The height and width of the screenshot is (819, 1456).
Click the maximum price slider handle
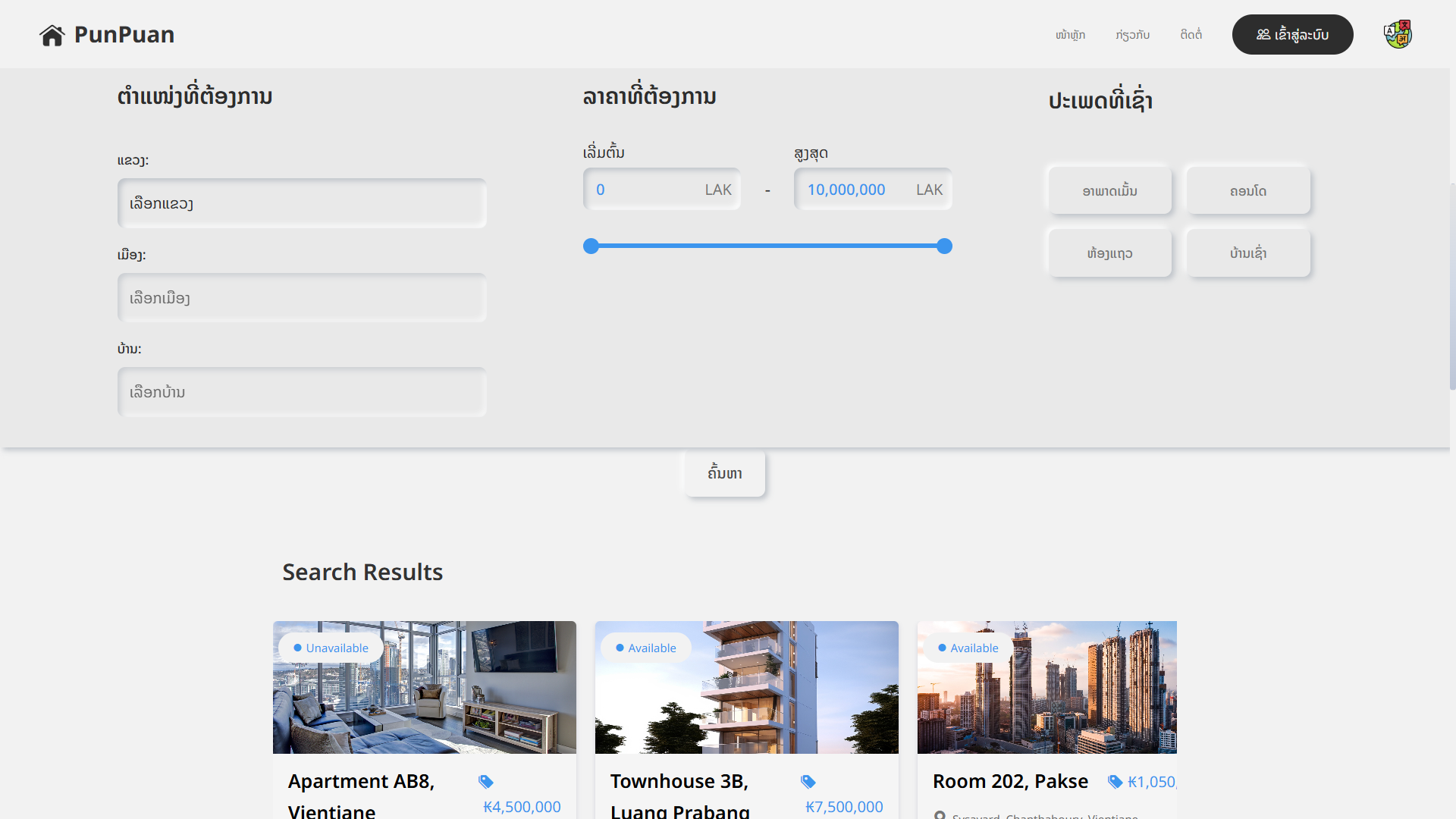[x=944, y=246]
